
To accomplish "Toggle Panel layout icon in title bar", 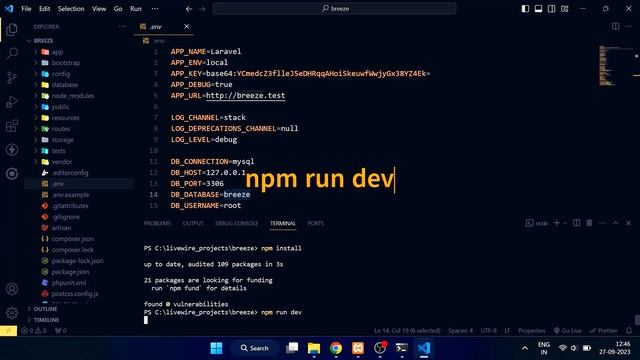I will click(x=538, y=9).
